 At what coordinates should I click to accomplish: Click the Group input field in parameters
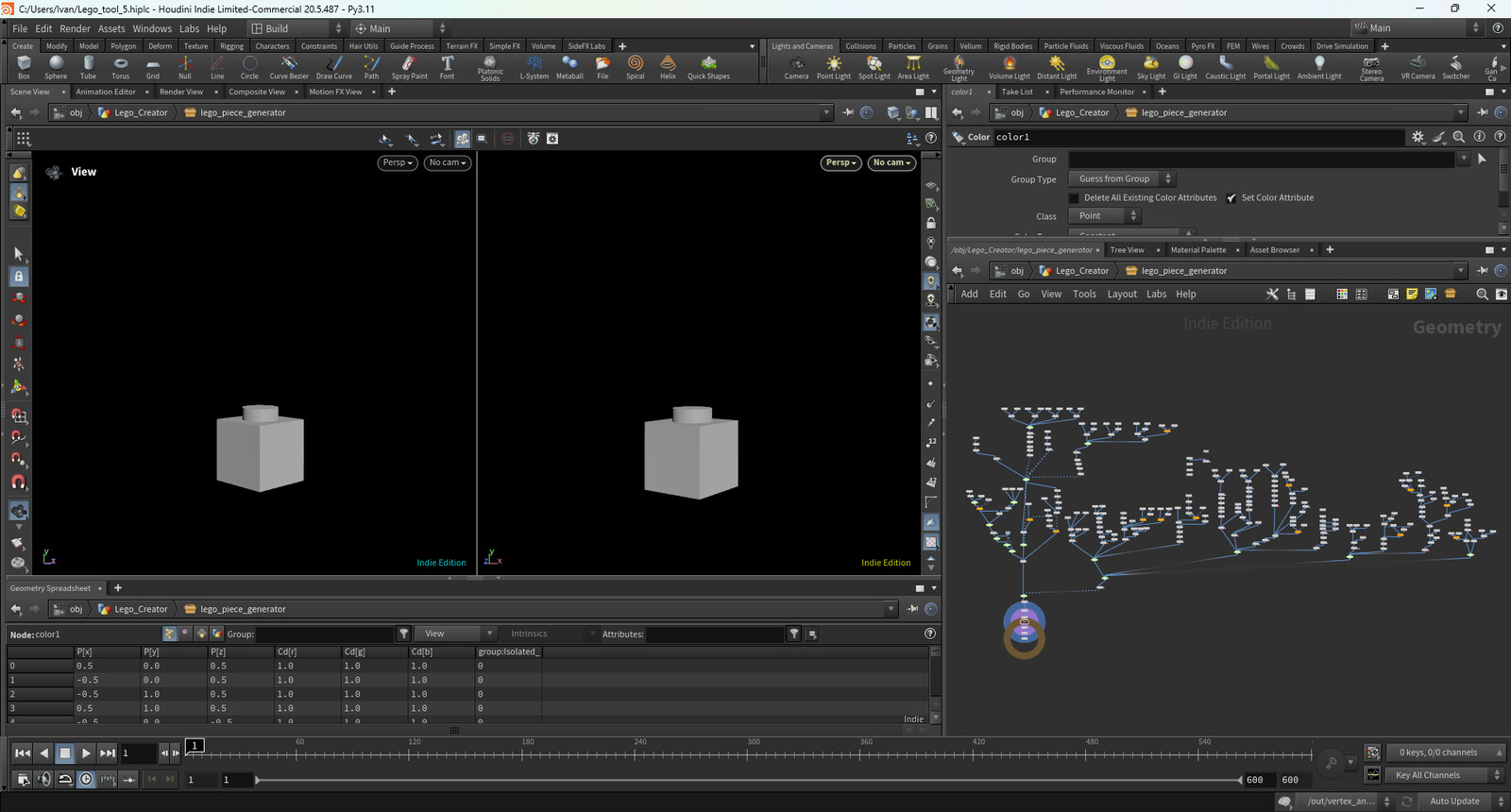[1262, 160]
